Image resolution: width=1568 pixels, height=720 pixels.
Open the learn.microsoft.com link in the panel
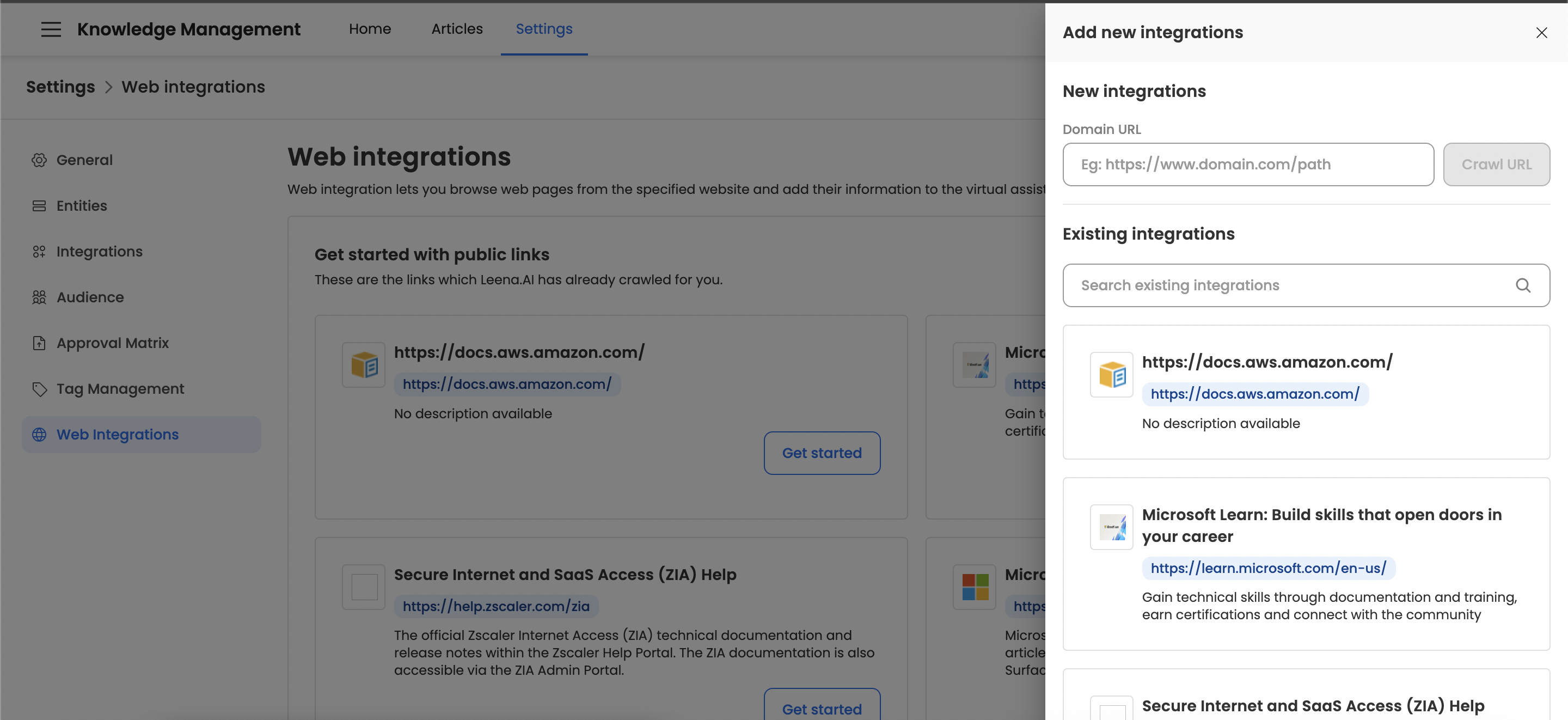(x=1268, y=569)
